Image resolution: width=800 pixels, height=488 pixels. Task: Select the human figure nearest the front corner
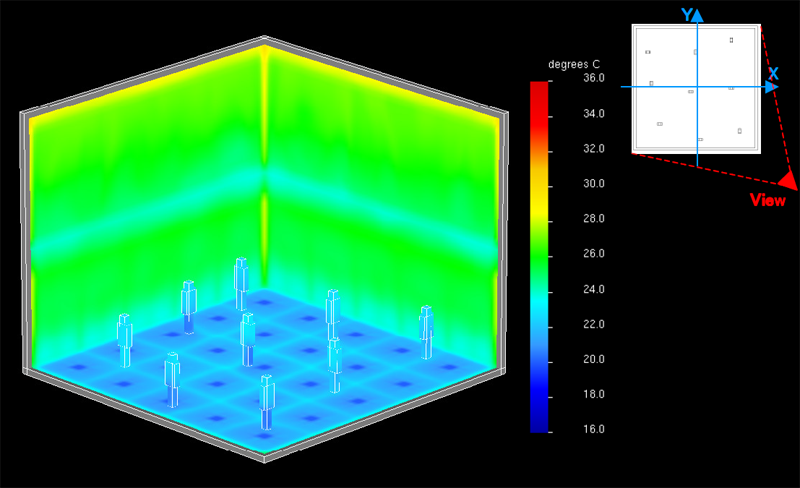[x=267, y=402]
